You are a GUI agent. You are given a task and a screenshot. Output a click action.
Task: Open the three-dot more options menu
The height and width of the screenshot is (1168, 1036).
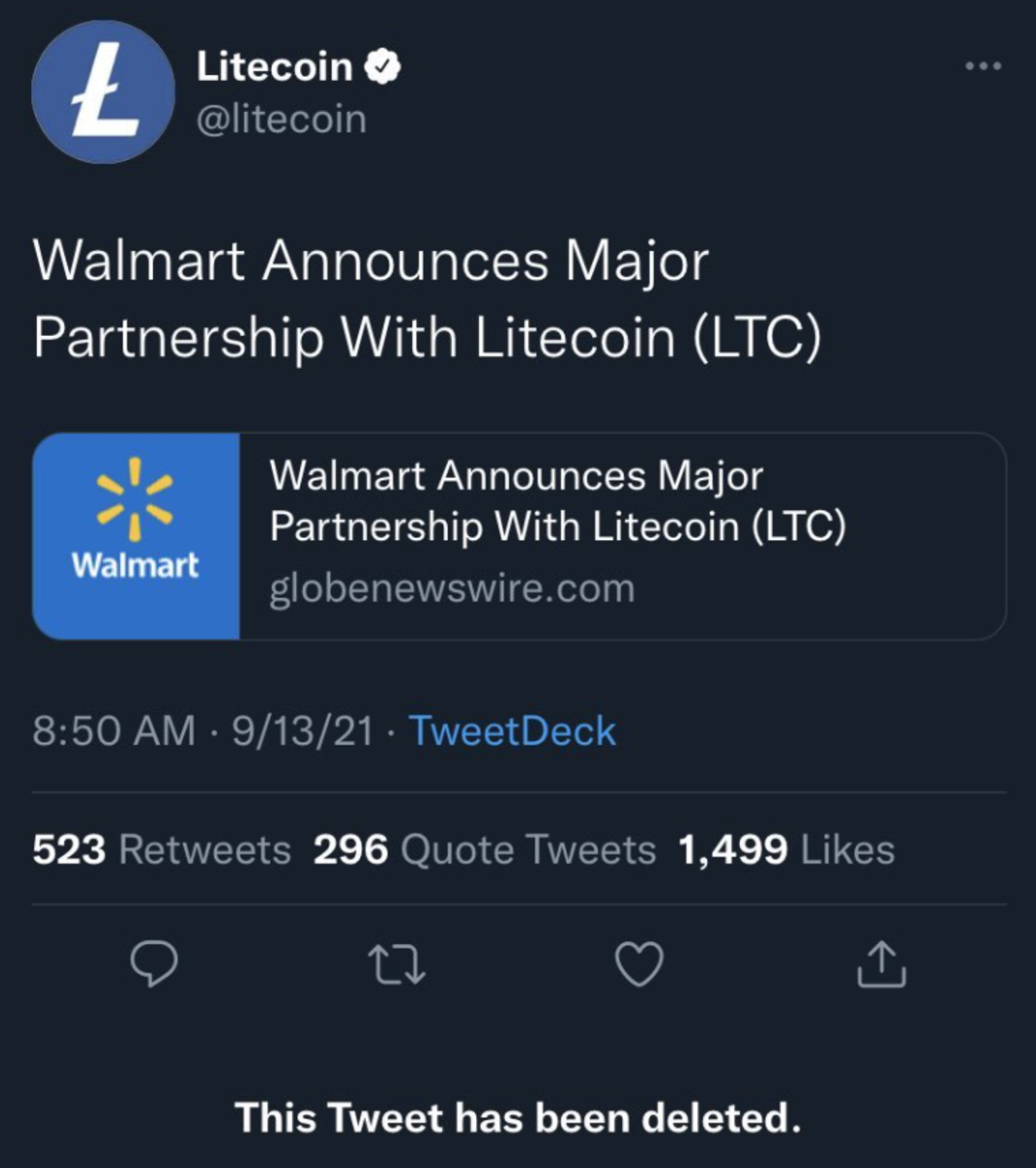click(x=982, y=66)
